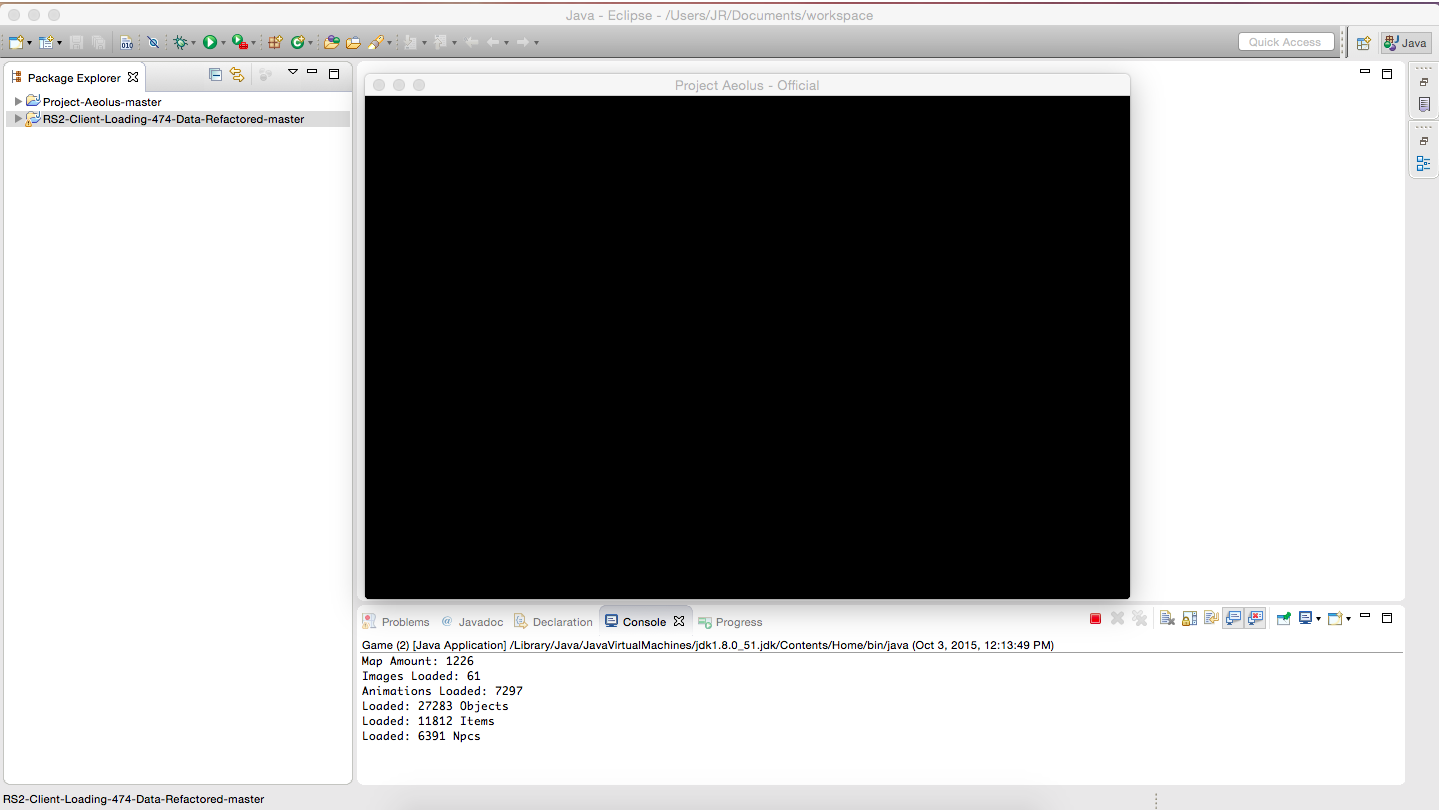Click the Open Console icon
Screen dimensions: 1439x810
1335,618
